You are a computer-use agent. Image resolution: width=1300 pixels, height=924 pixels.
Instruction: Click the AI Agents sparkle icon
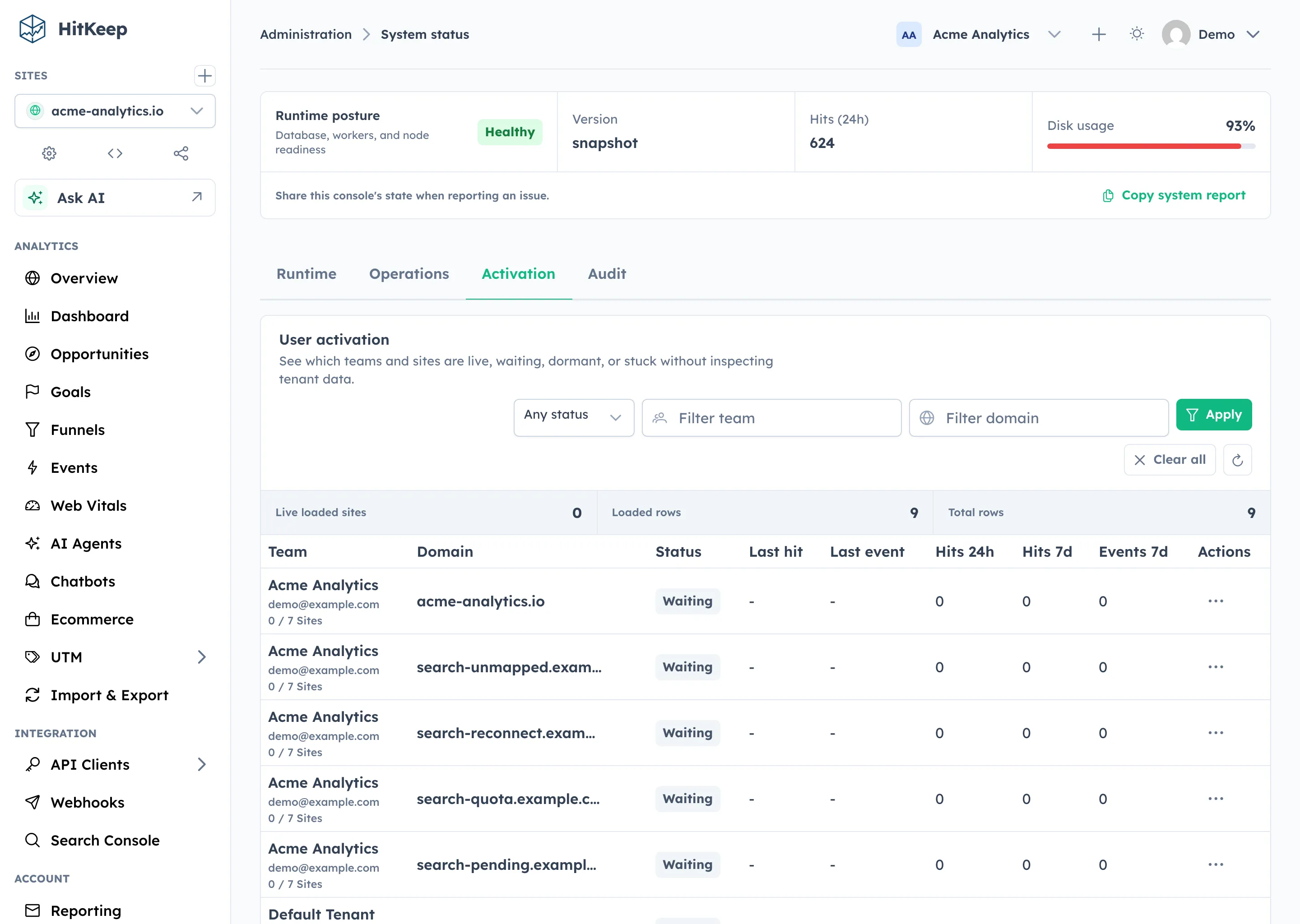click(32, 543)
